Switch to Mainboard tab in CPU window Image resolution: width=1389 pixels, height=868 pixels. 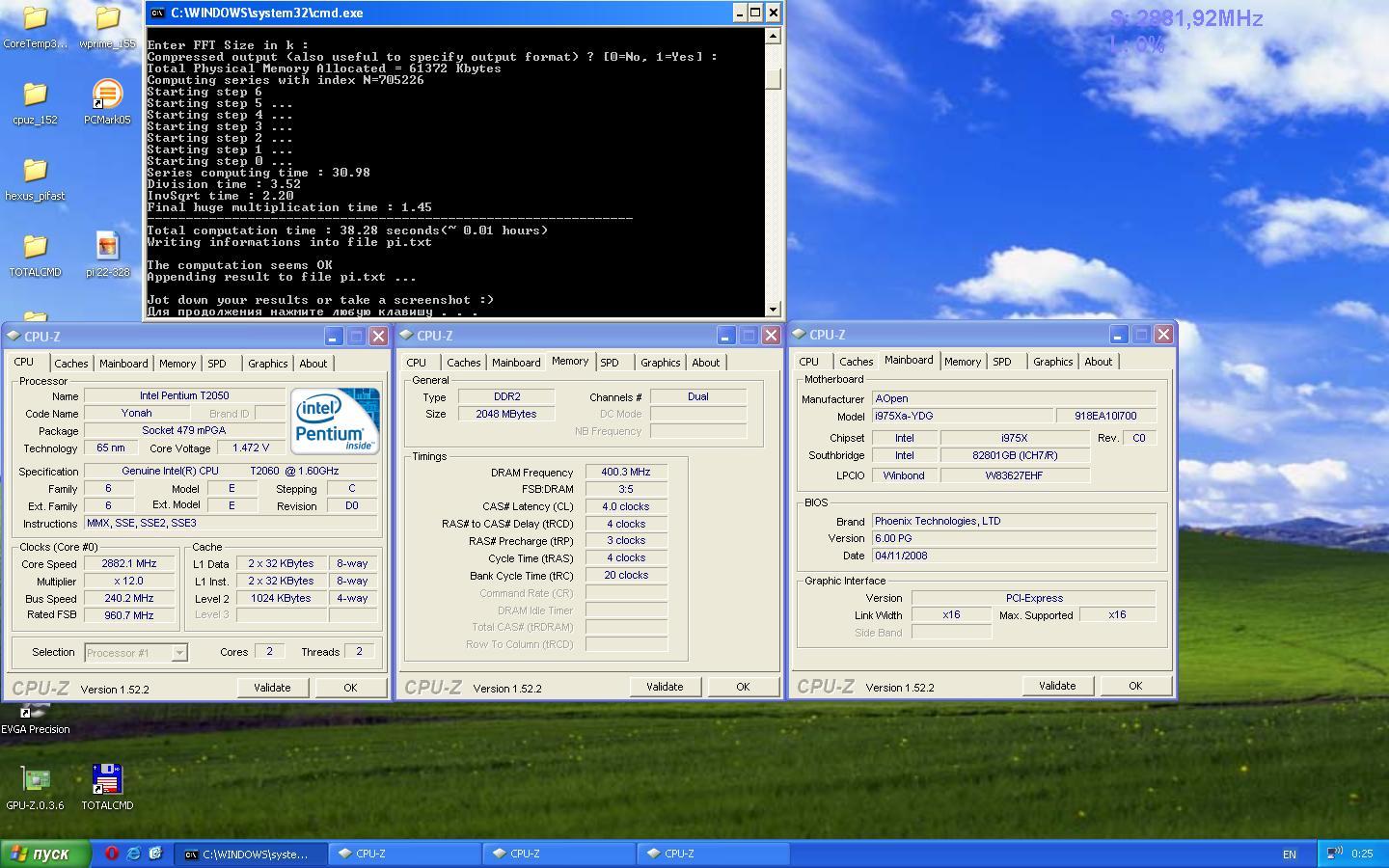pyautogui.click(x=123, y=364)
